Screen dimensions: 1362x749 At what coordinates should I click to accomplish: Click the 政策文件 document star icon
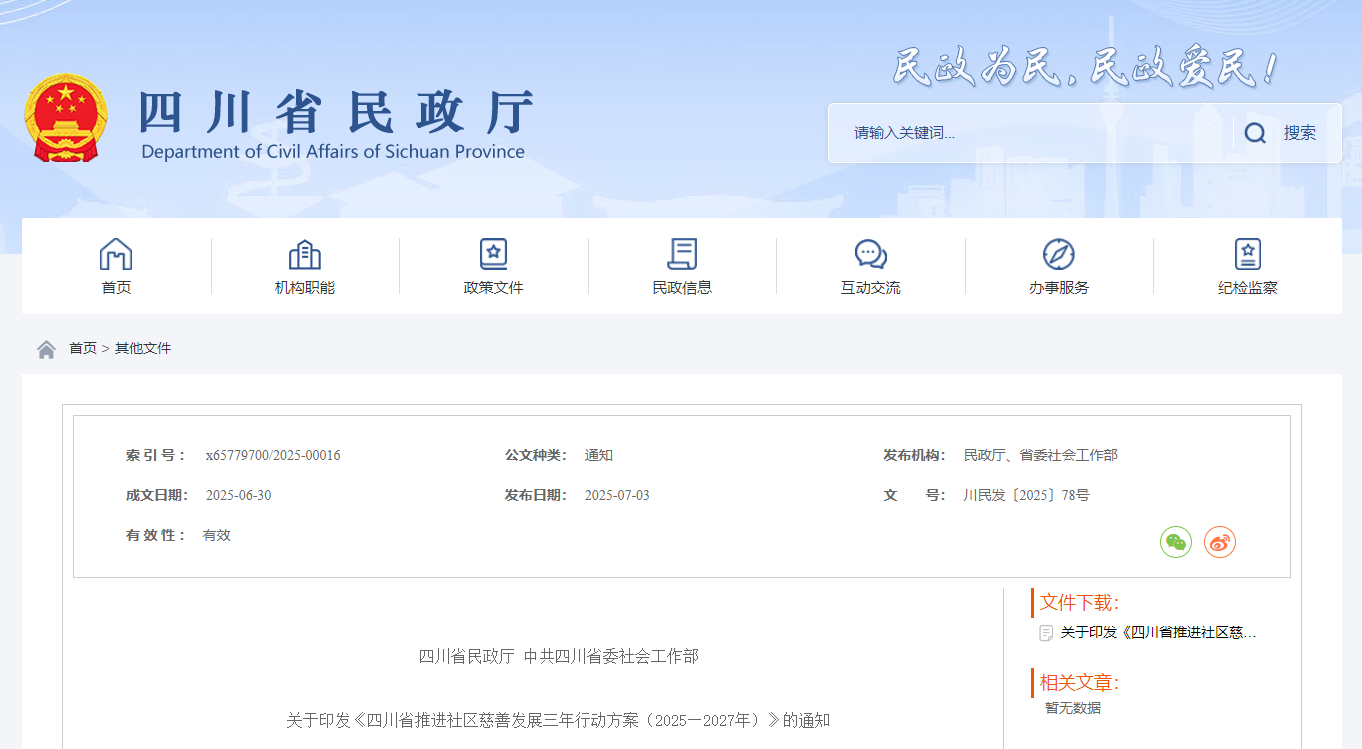coord(493,254)
